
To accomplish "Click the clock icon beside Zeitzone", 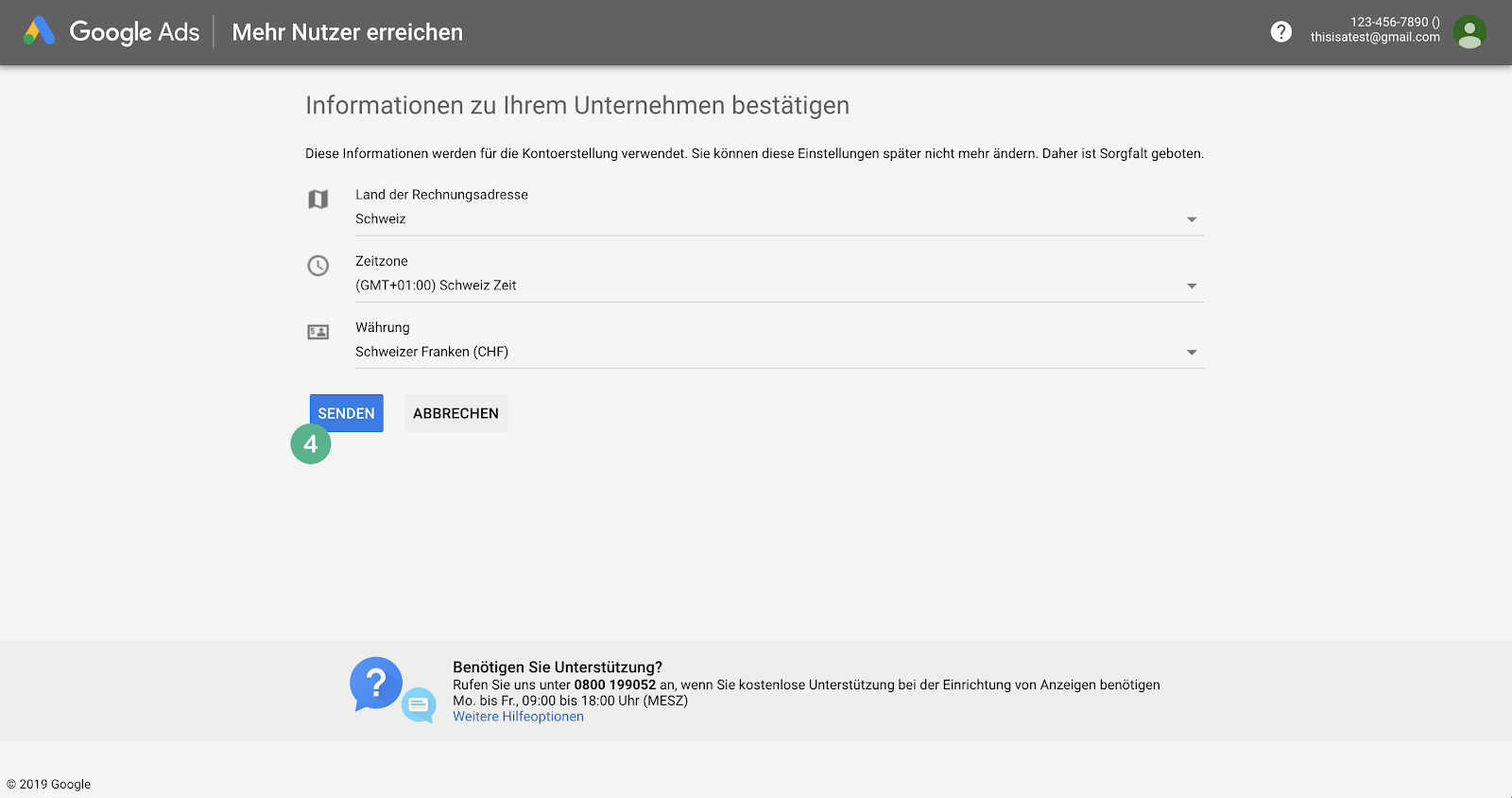I will 318,266.
